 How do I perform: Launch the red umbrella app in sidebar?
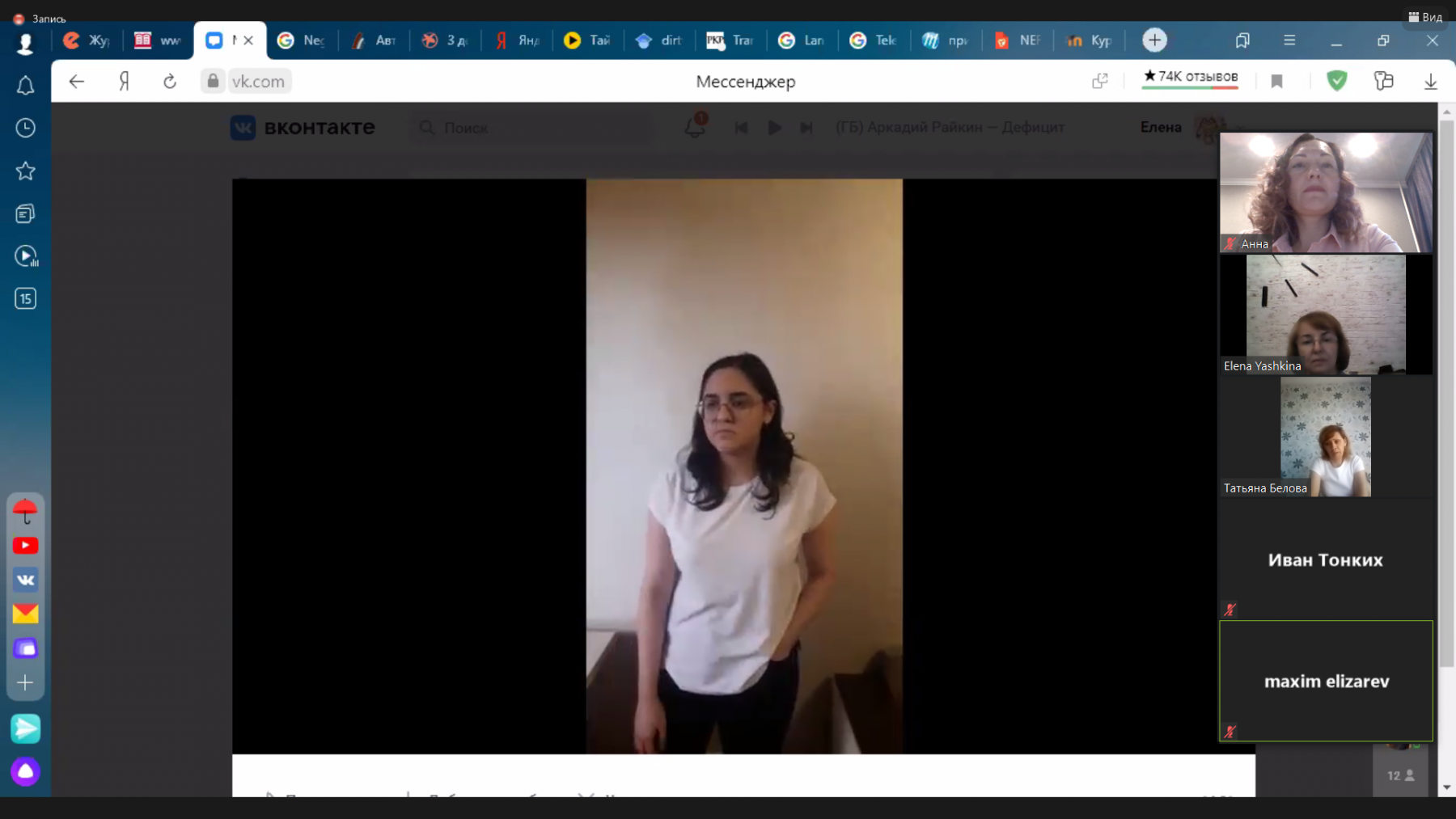(25, 511)
